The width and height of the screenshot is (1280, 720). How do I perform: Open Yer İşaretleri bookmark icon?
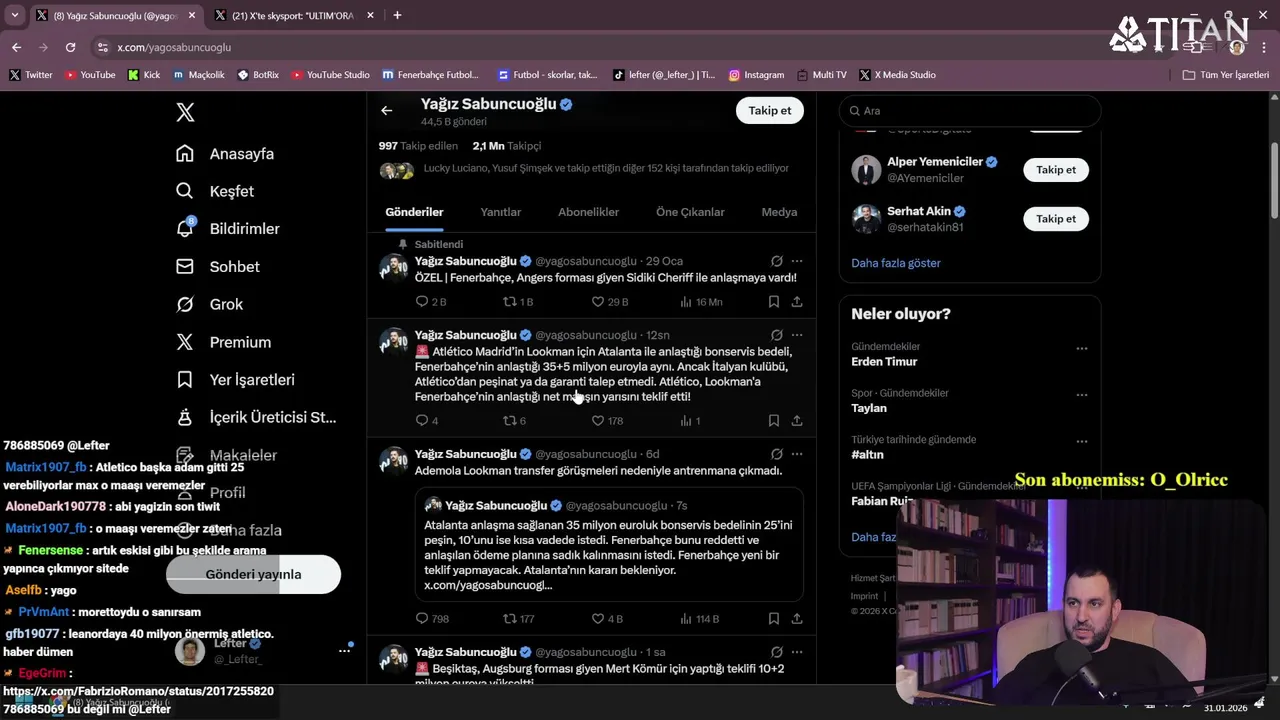pyautogui.click(x=185, y=380)
